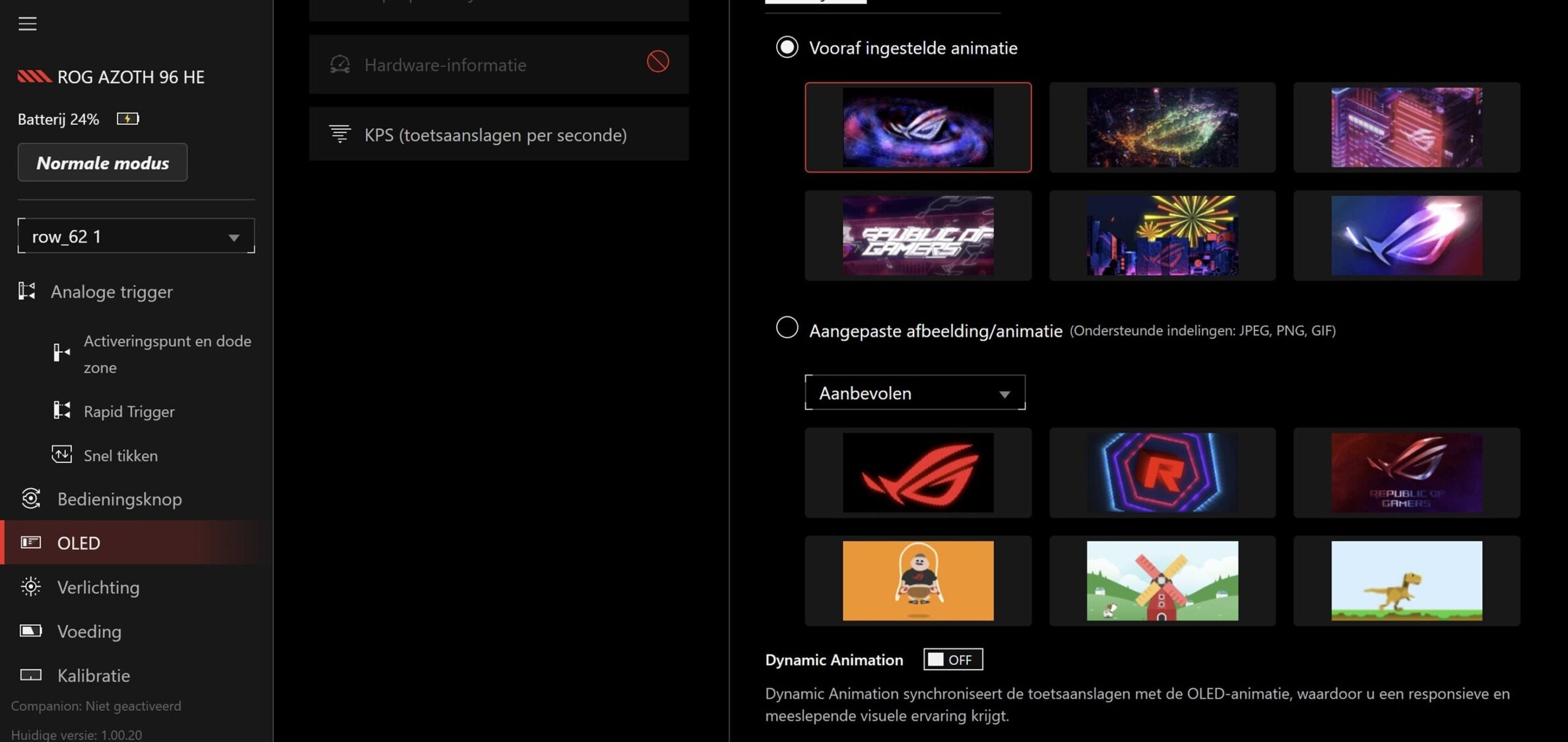Open the OLED menu item
Screen dimensions: 1568x742
(79, 543)
